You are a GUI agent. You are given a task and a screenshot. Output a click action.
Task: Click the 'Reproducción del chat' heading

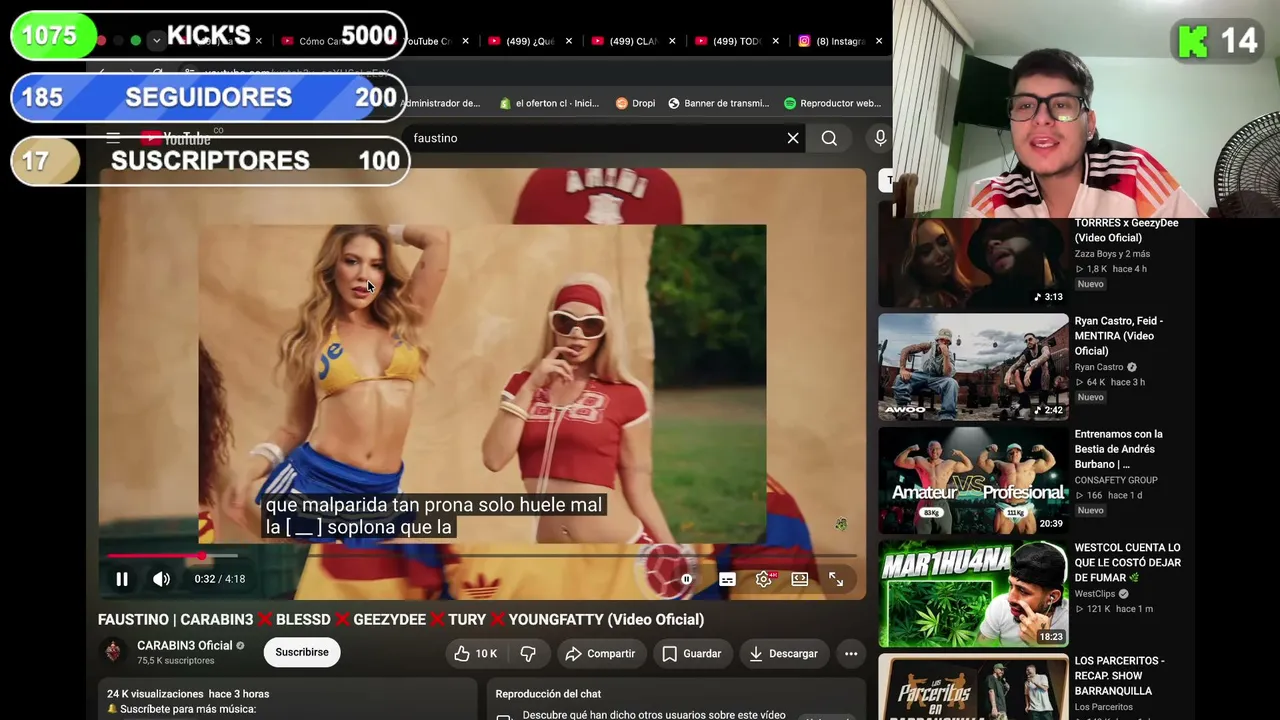click(x=548, y=694)
